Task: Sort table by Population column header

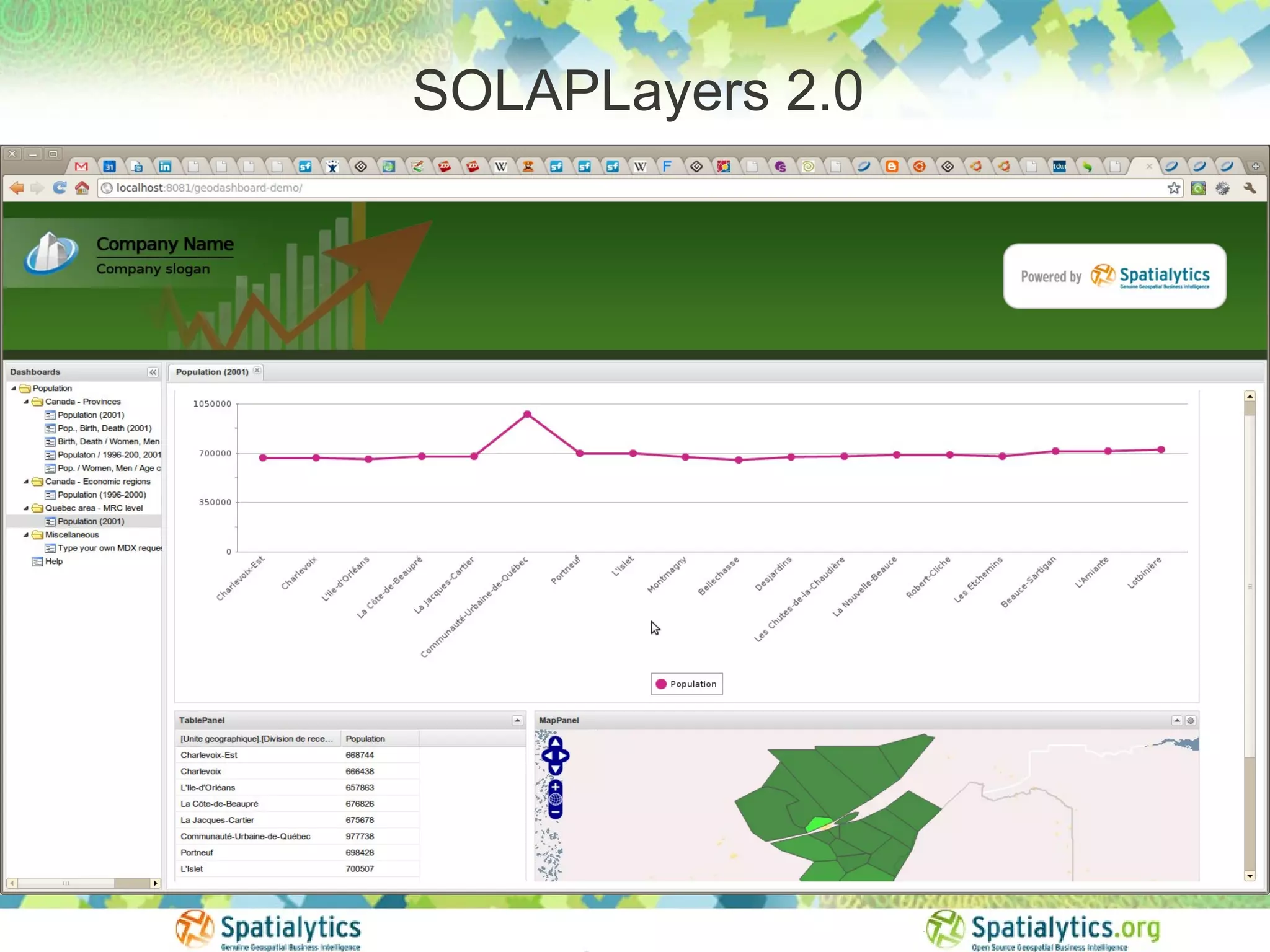Action: pyautogui.click(x=380, y=739)
